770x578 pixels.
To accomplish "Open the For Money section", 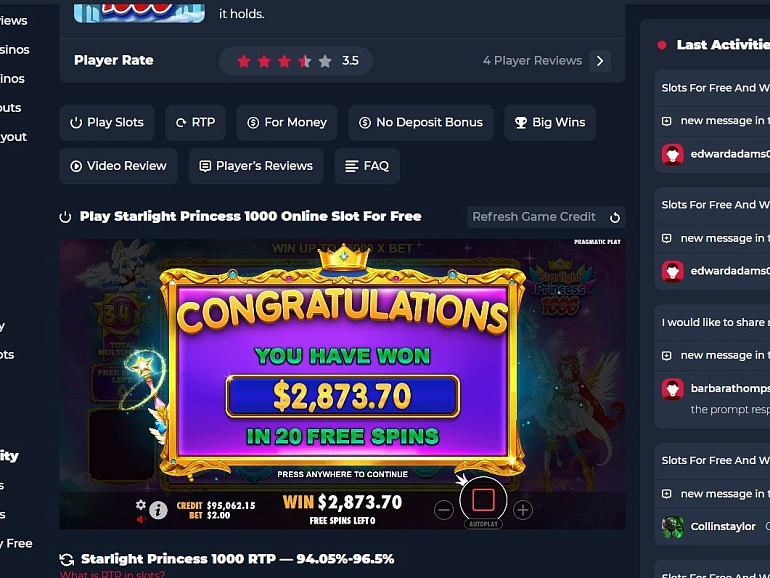I will coord(287,122).
